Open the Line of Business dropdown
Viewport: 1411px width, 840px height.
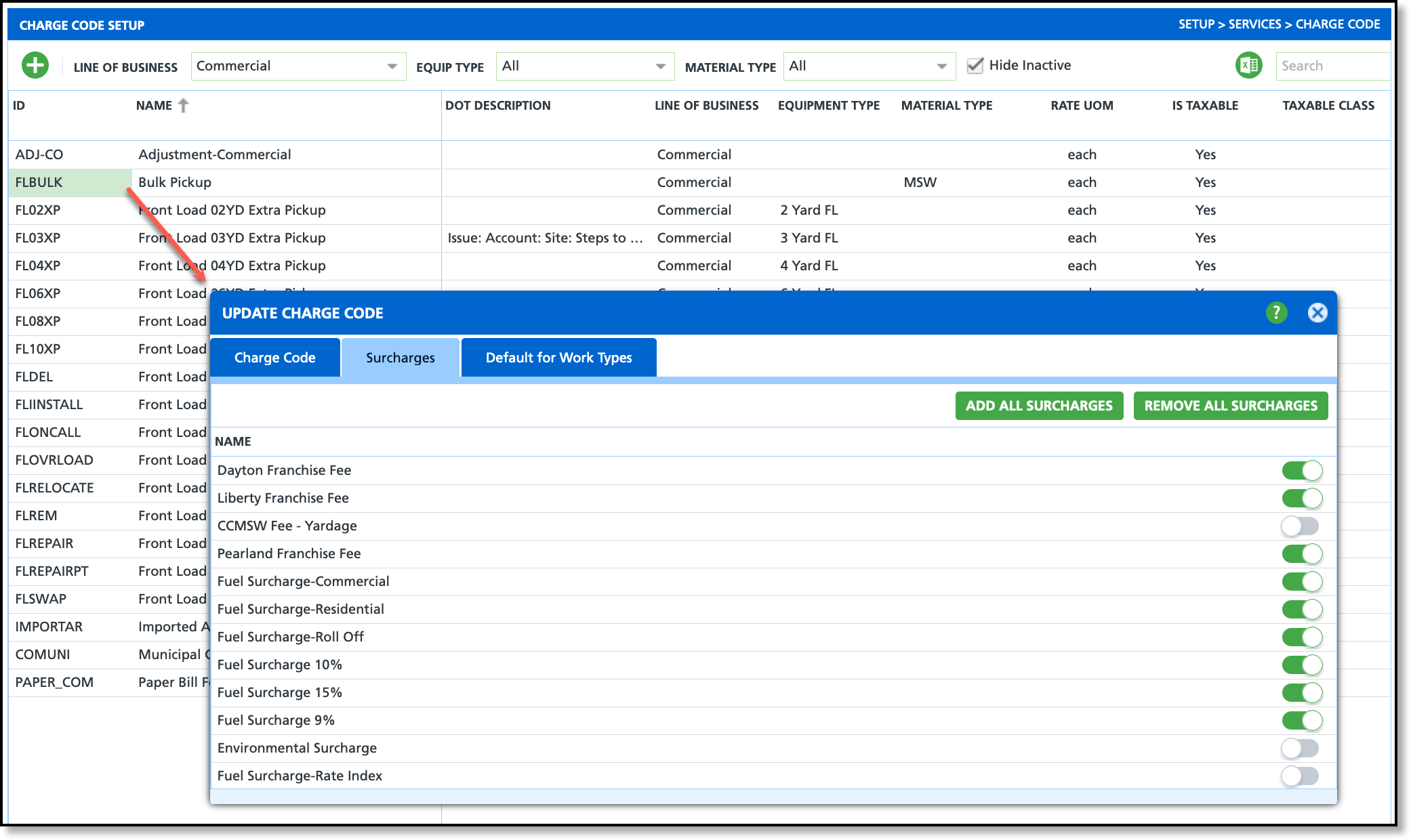[x=298, y=66]
